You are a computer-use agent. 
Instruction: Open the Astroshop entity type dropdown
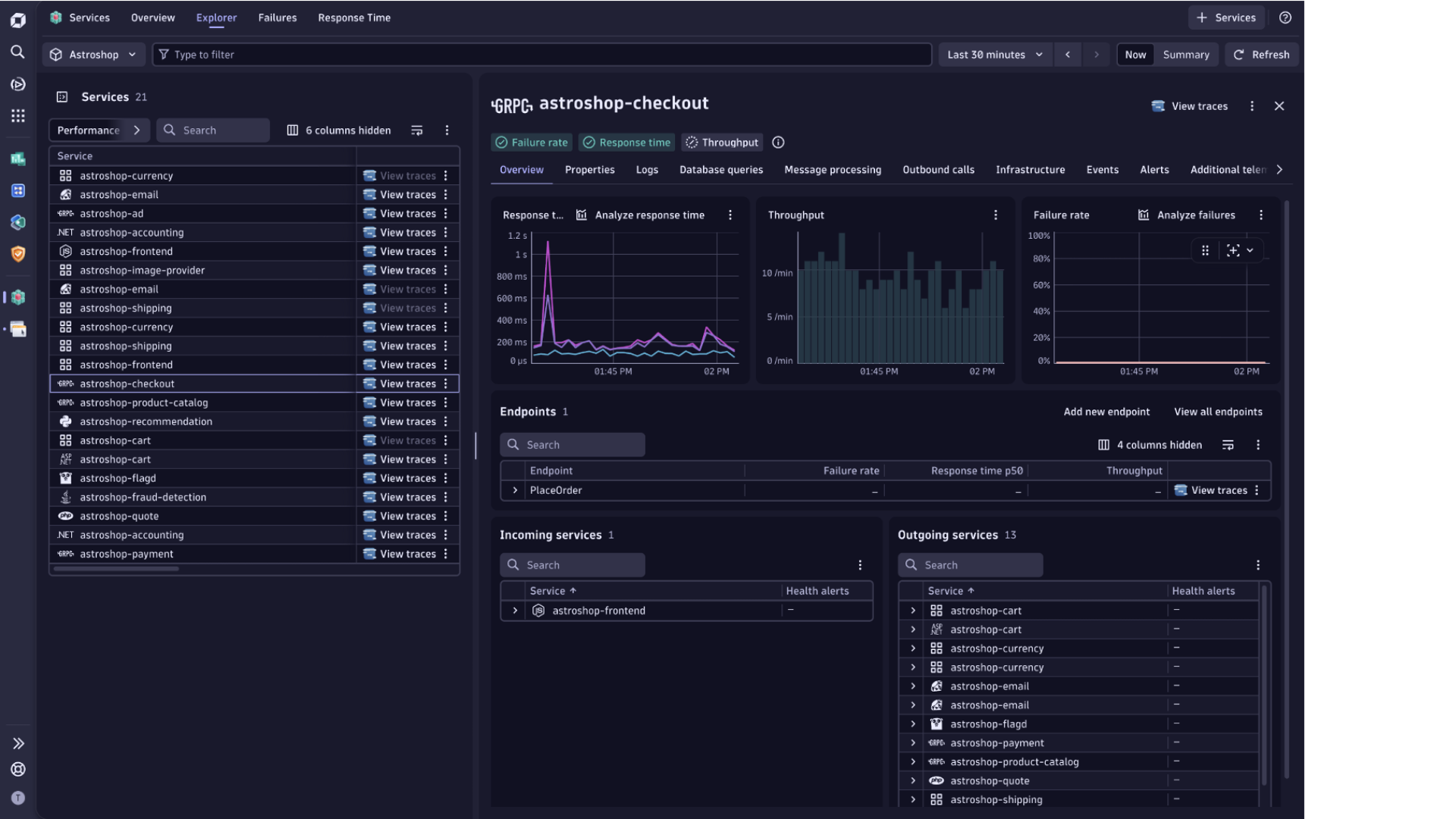(x=93, y=54)
